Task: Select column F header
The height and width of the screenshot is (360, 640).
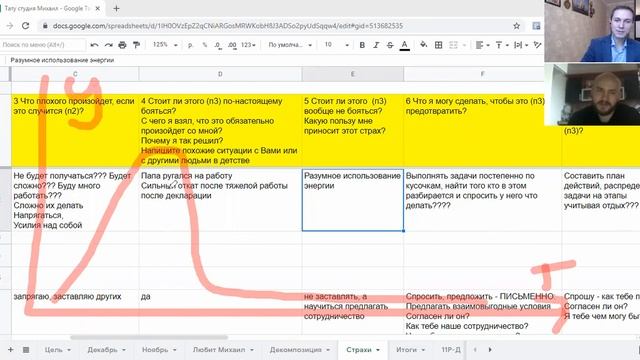Action: coord(482,74)
